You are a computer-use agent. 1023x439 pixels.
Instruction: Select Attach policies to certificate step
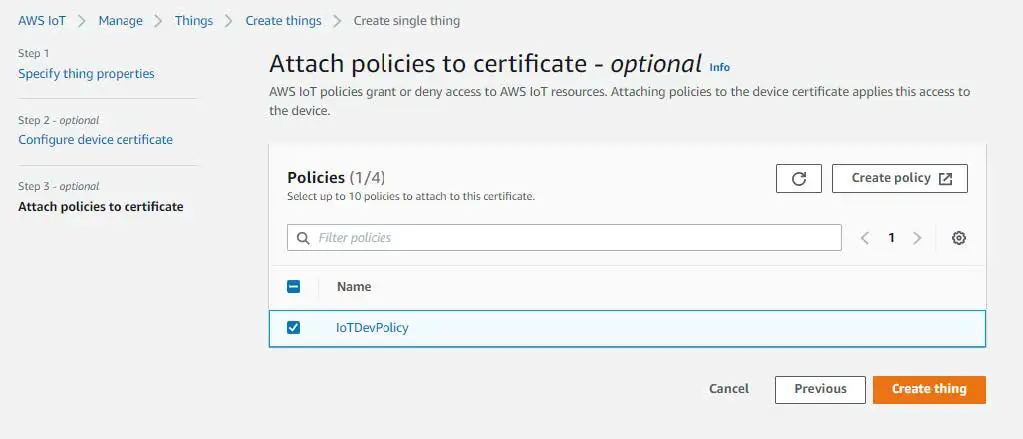click(101, 206)
